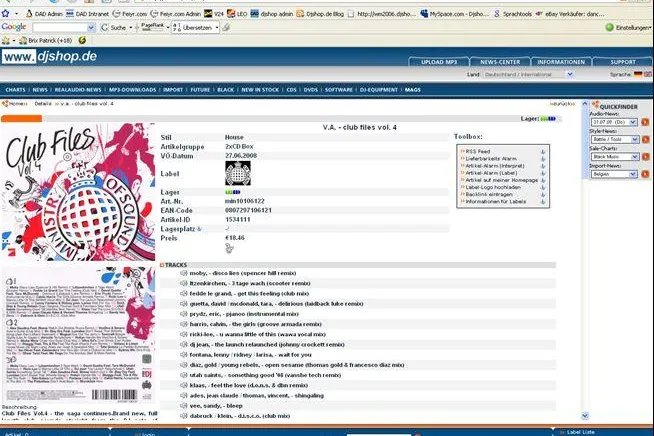Click Backlink eintragen link
Screen dimensions: 654x436
[x=489, y=194]
